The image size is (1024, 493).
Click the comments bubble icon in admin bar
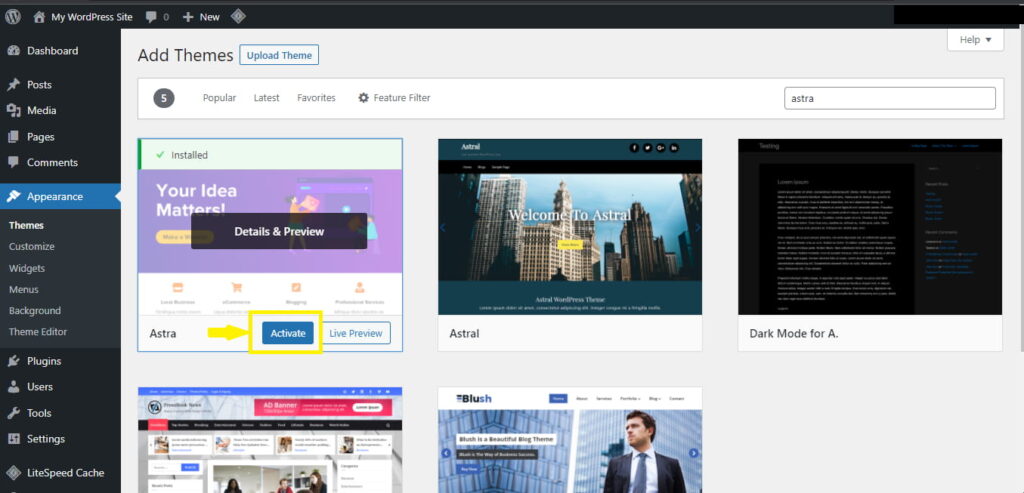click(x=152, y=17)
